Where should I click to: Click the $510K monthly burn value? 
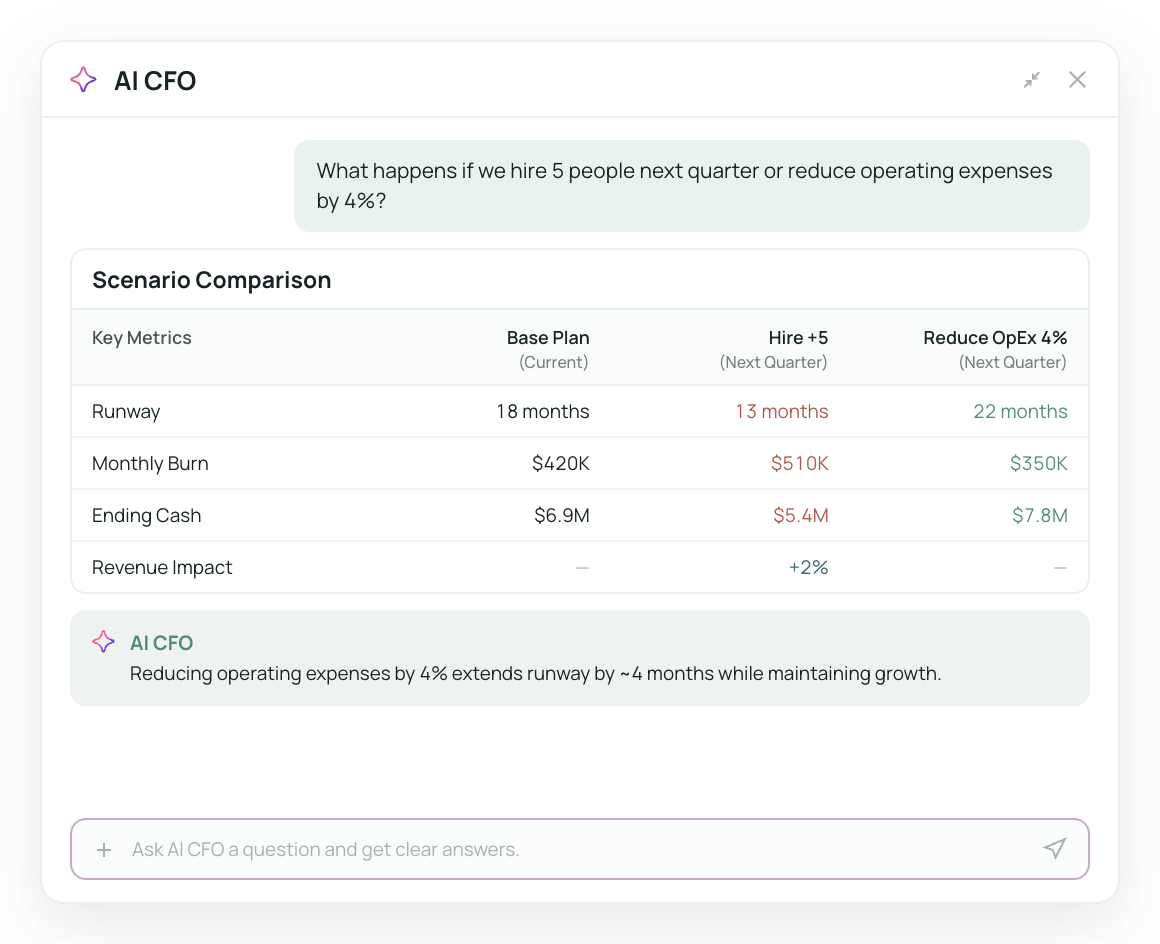click(800, 464)
